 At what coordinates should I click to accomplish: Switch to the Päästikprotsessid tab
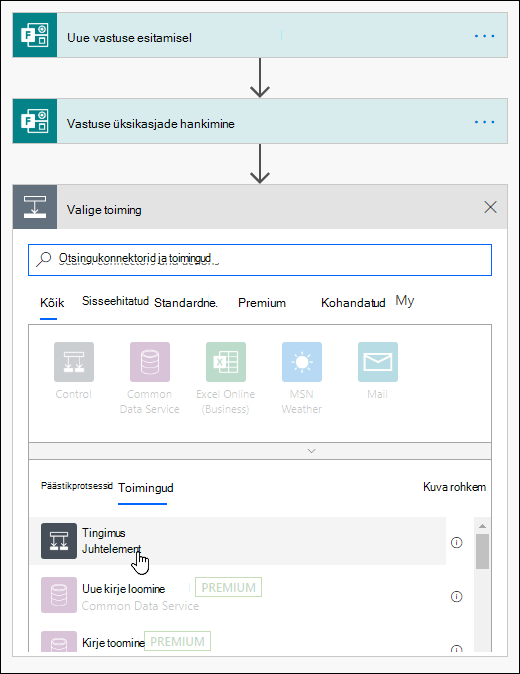pyautogui.click(x=76, y=486)
